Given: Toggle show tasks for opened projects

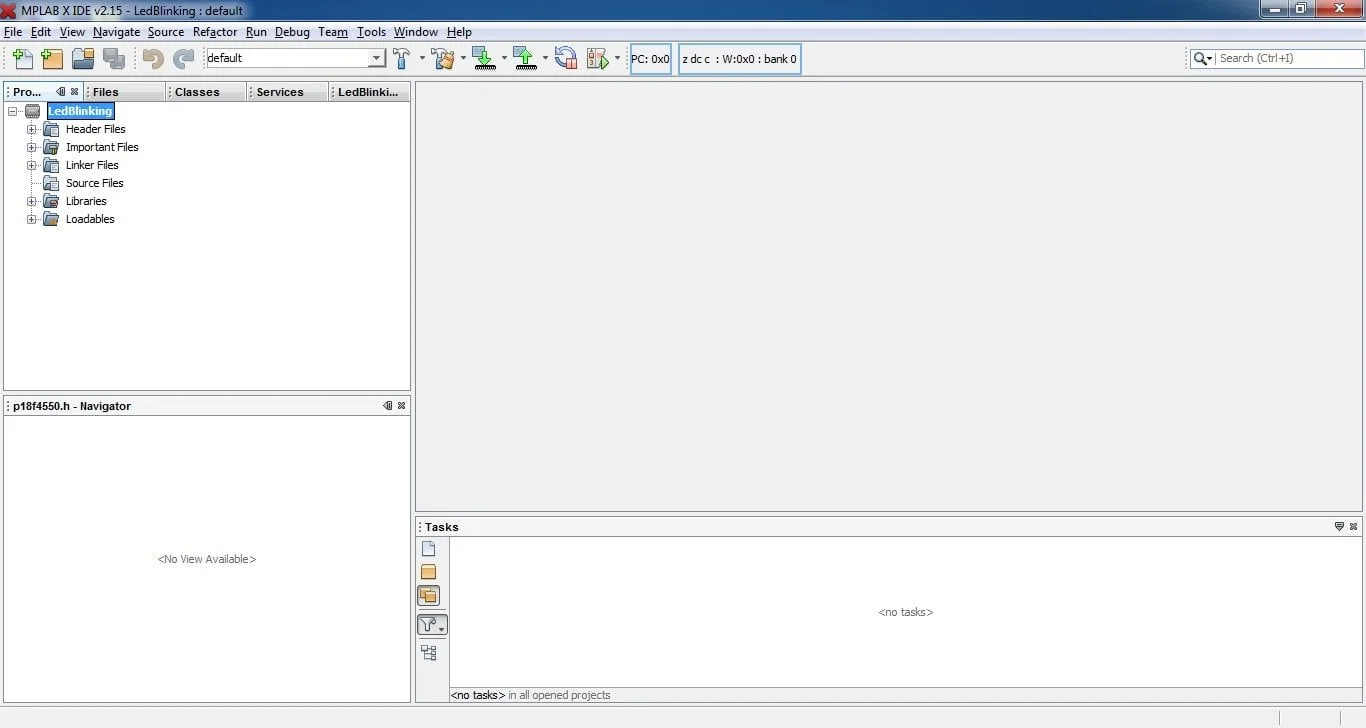Looking at the screenshot, I should 428,595.
